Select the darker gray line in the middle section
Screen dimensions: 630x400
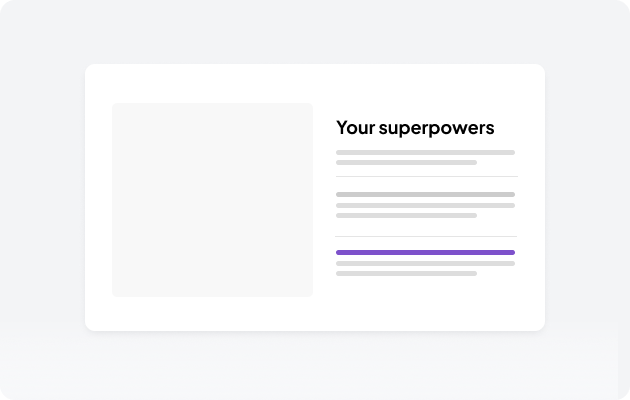click(425, 194)
